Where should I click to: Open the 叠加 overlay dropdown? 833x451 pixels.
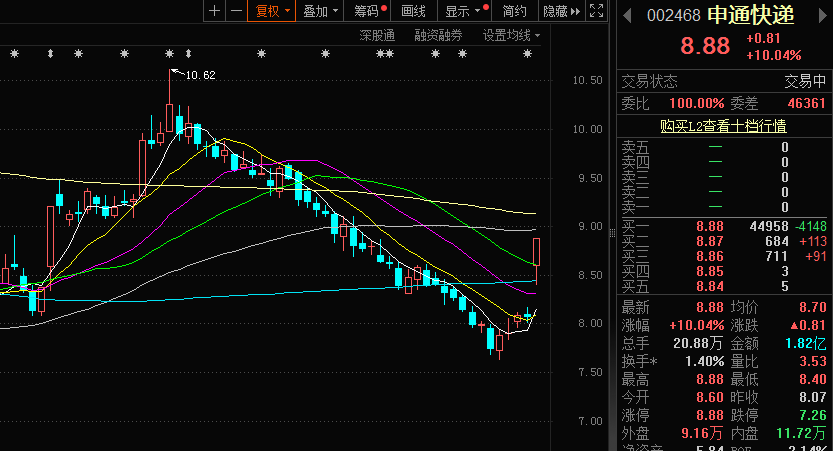pyautogui.click(x=320, y=11)
